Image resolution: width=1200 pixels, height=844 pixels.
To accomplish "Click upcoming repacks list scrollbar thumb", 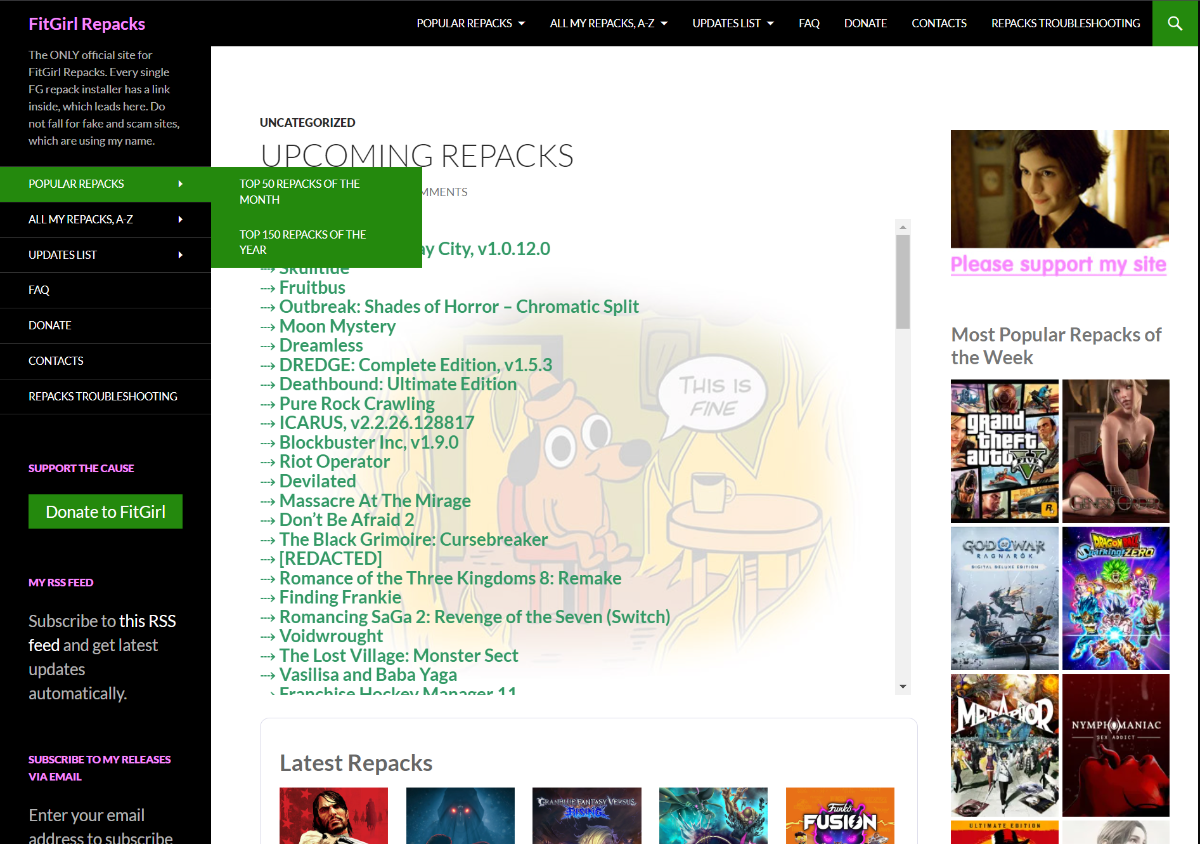I will [x=903, y=282].
